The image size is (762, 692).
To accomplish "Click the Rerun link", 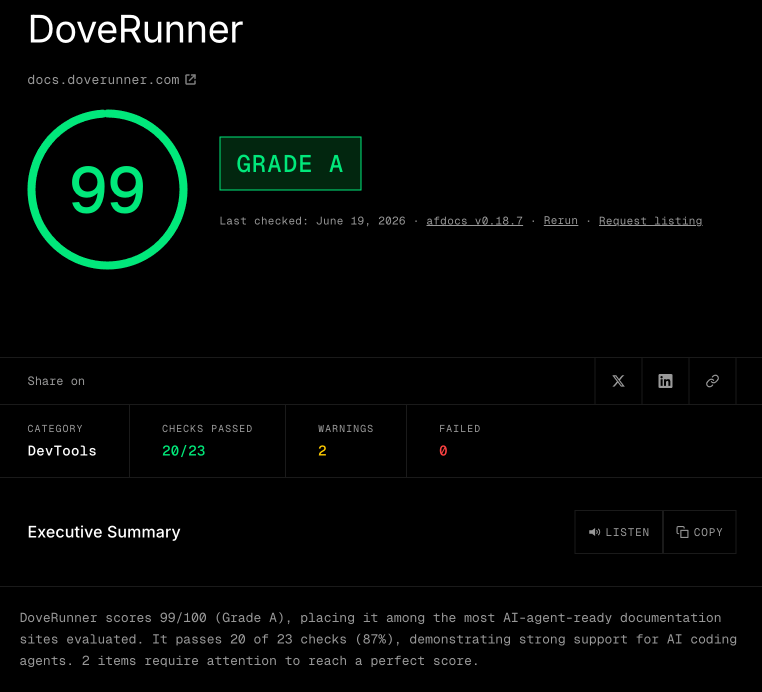I will (x=560, y=221).
